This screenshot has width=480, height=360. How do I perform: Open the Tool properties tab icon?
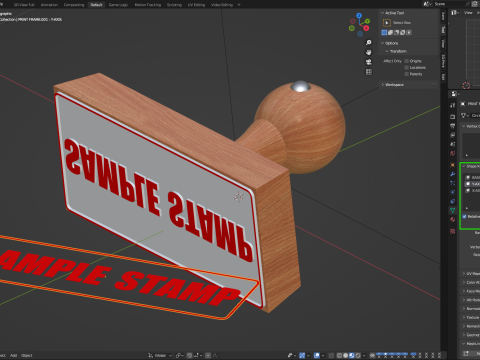(452, 105)
